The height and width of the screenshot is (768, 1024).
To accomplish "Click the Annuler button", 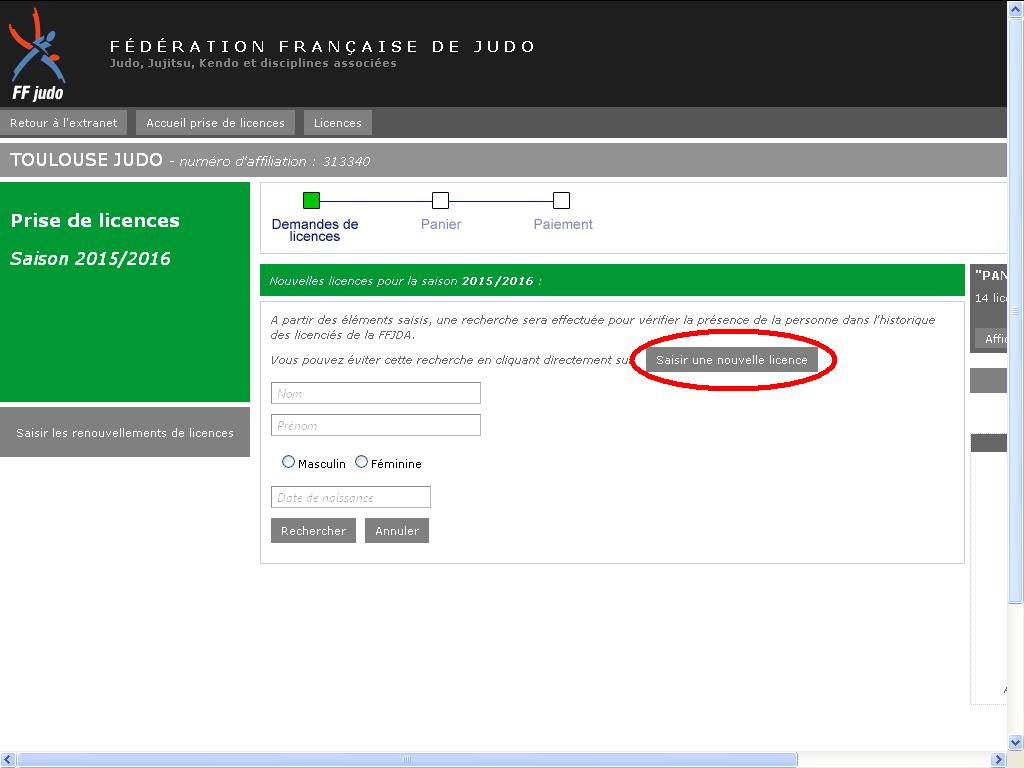I will click(x=397, y=531).
